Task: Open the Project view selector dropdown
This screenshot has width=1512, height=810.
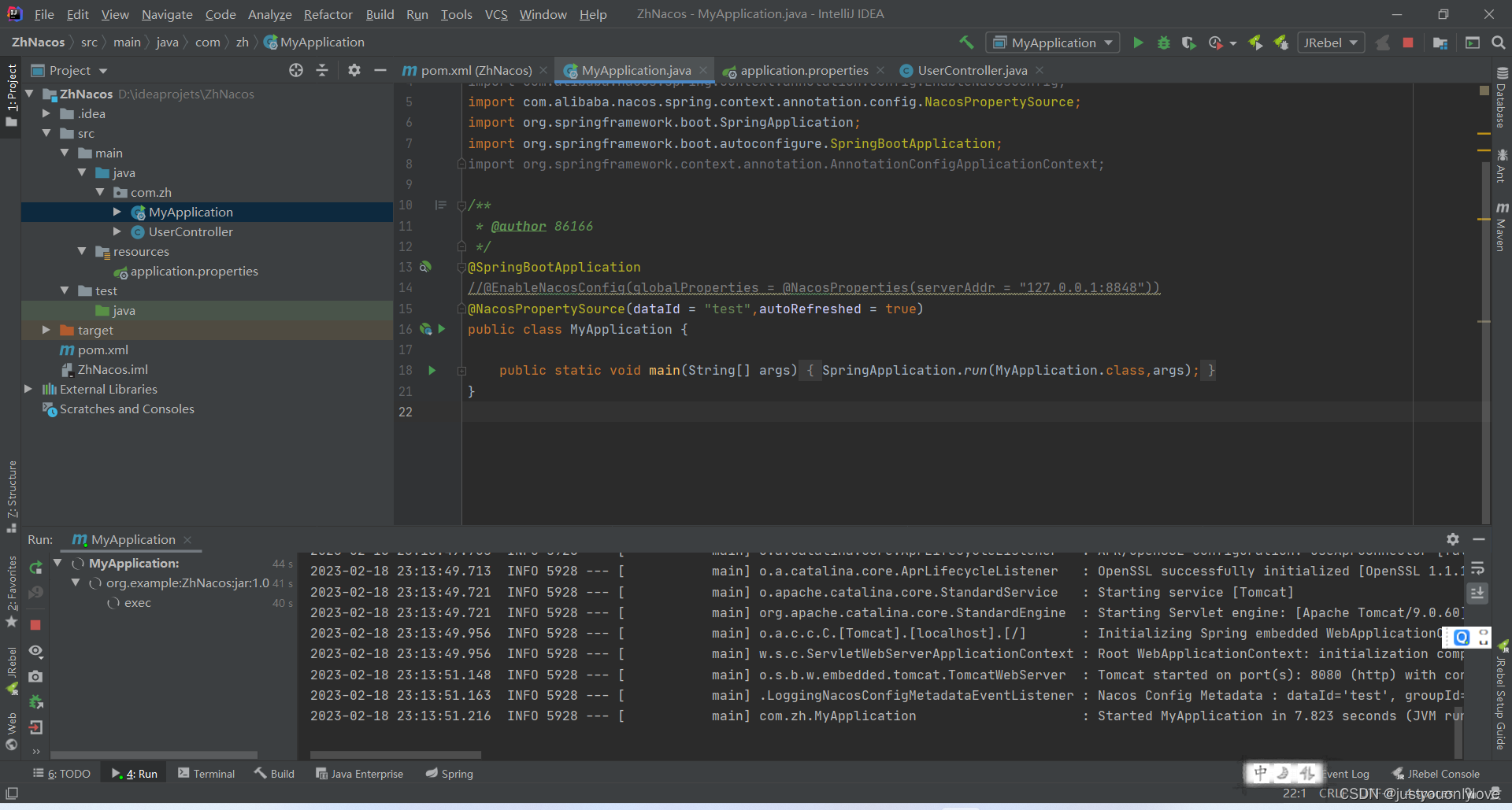Action: click(x=69, y=70)
